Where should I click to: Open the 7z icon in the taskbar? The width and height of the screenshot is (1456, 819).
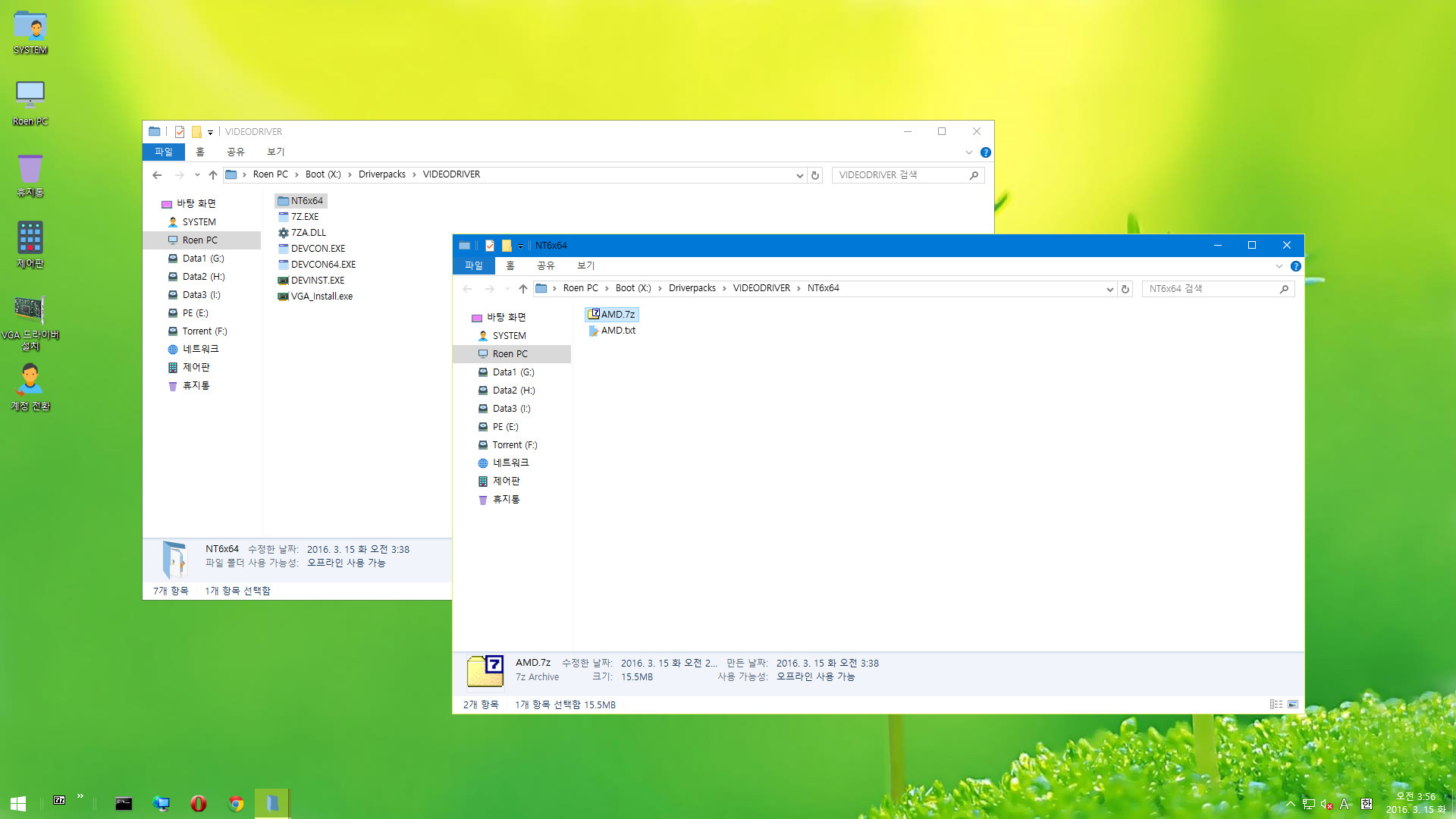coord(59,800)
